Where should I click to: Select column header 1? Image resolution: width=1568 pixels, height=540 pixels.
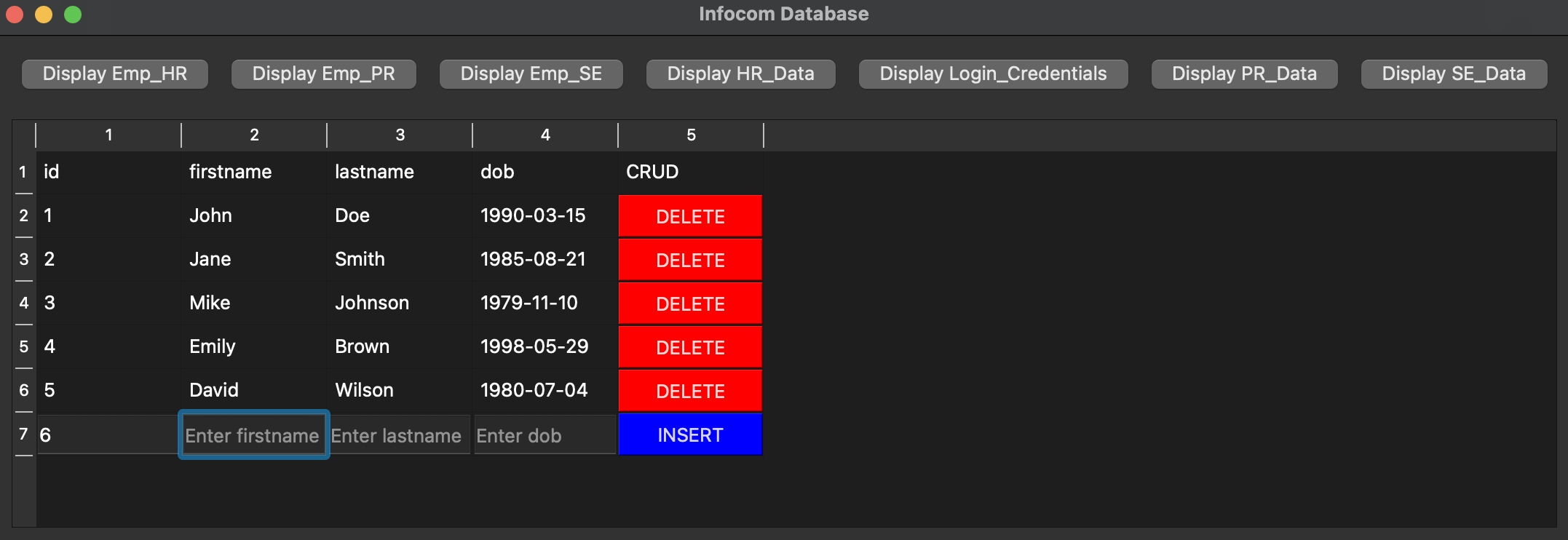click(108, 135)
